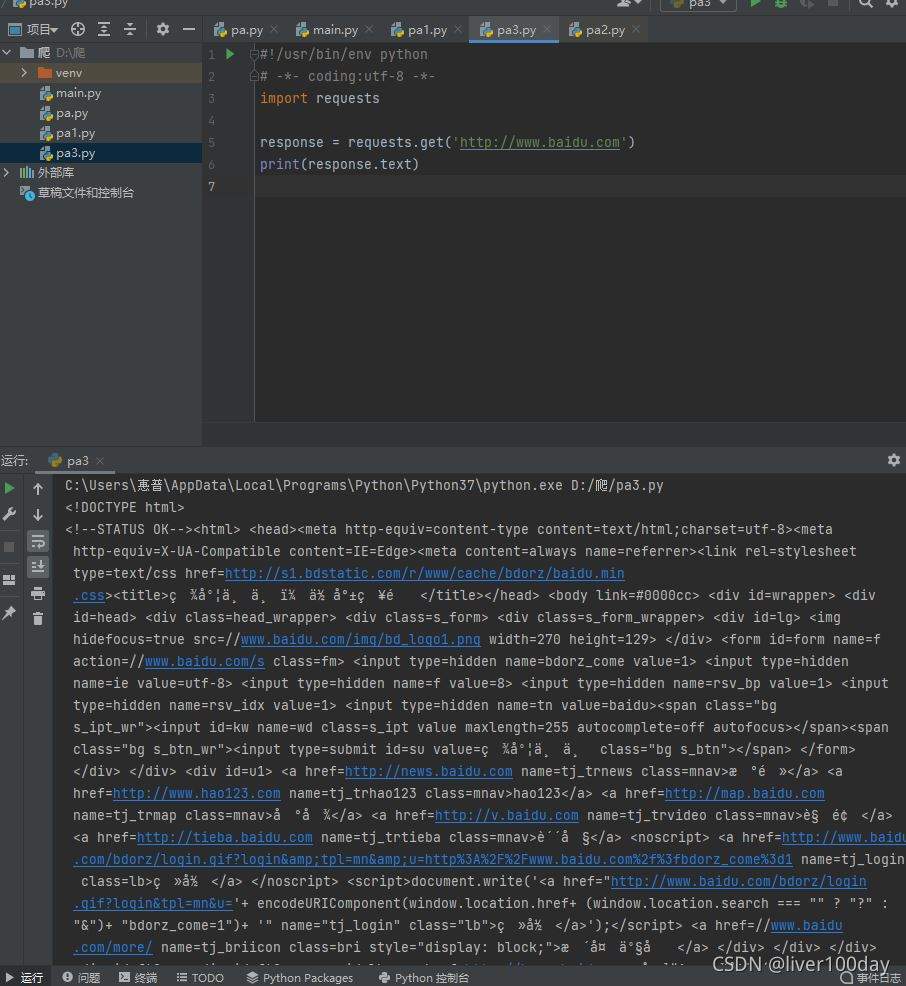Collapse the D:\爬 project root node
Image resolution: width=906 pixels, height=986 pixels.
pyautogui.click(x=7, y=53)
